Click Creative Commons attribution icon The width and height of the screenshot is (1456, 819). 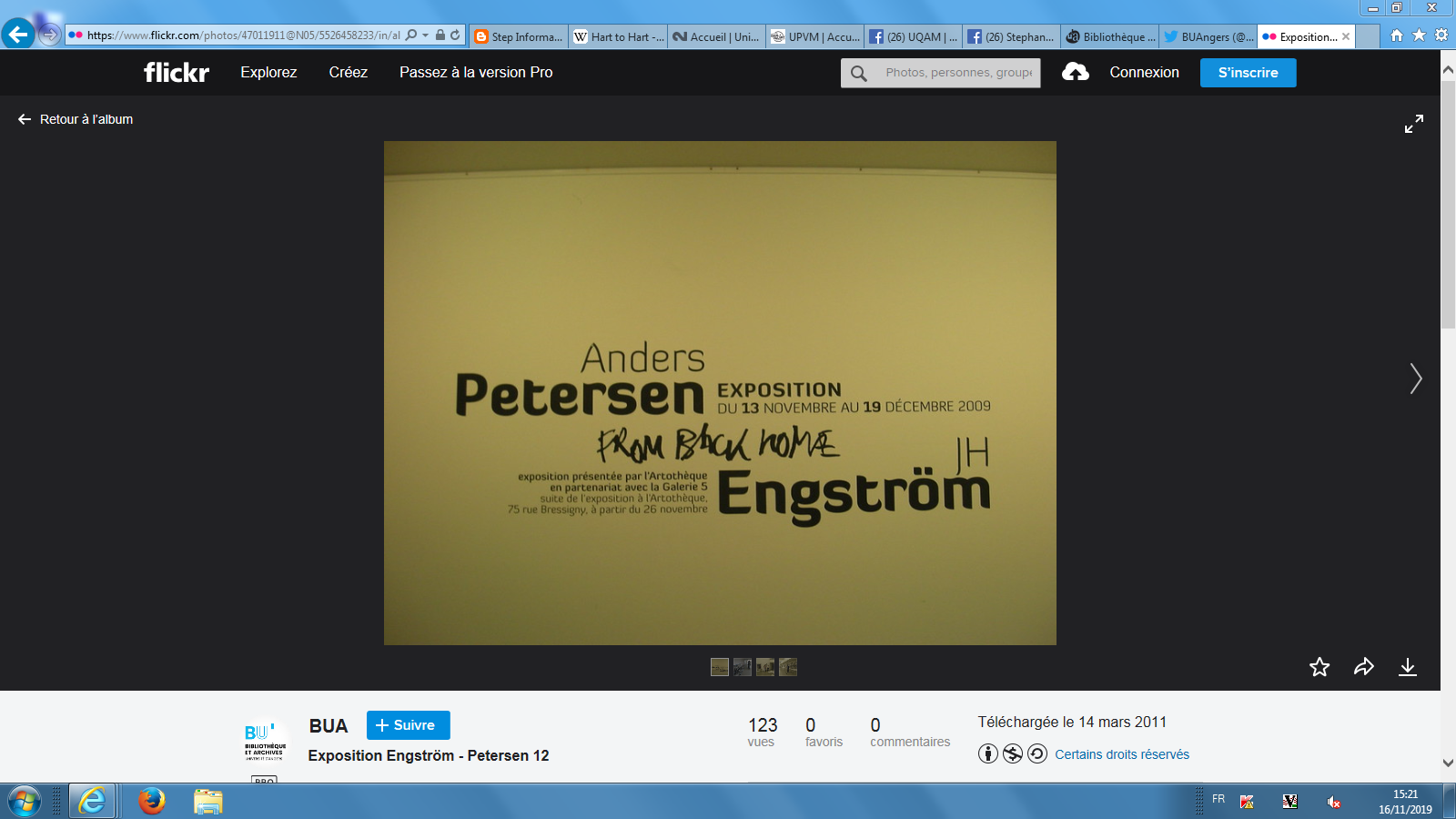[988, 753]
